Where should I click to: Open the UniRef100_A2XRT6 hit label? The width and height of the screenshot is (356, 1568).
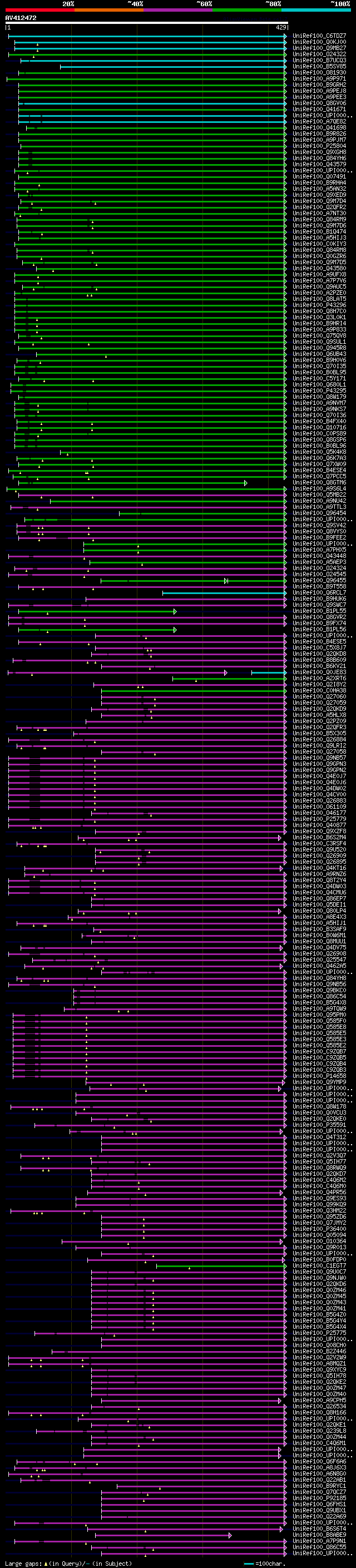pyautogui.click(x=319, y=679)
